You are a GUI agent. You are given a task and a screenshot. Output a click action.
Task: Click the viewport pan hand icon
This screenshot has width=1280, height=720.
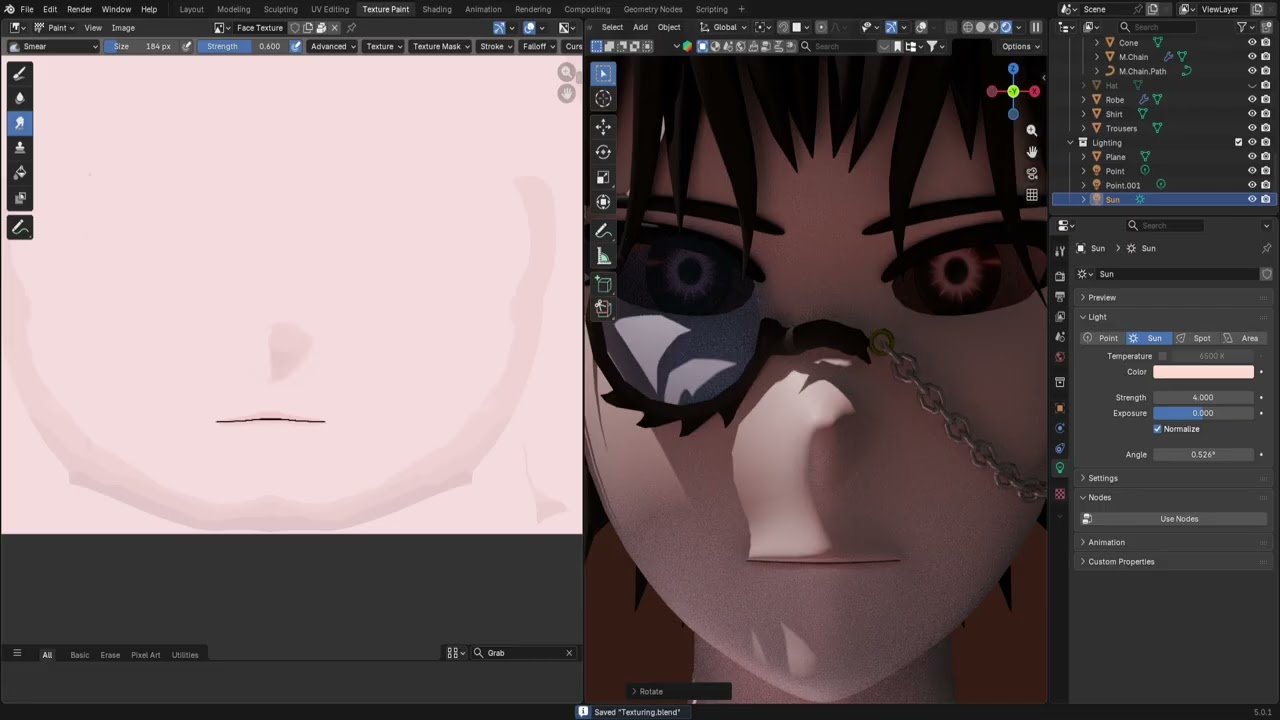(1032, 152)
